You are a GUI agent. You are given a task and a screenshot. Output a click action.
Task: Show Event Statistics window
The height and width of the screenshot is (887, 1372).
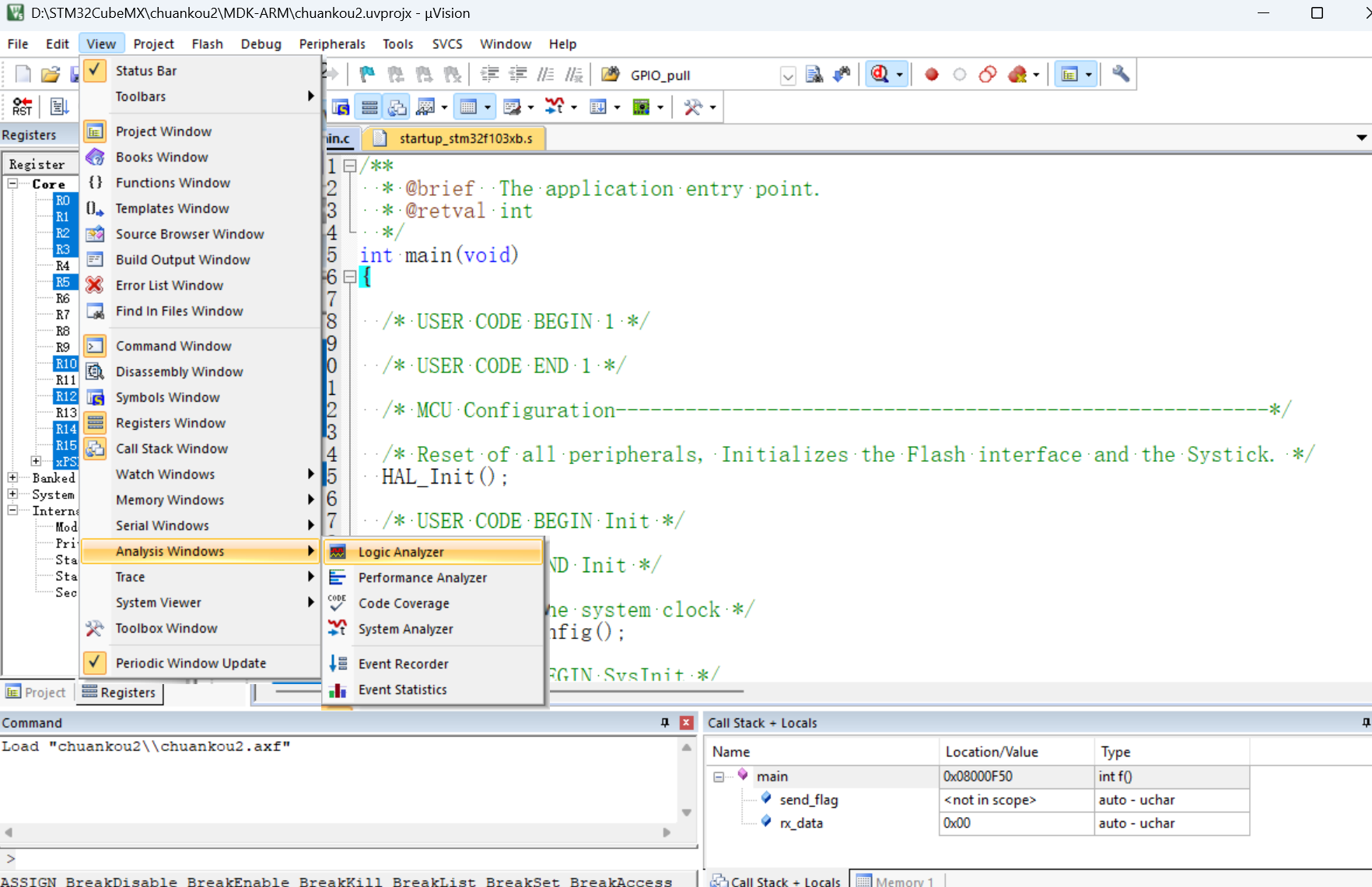click(432, 690)
